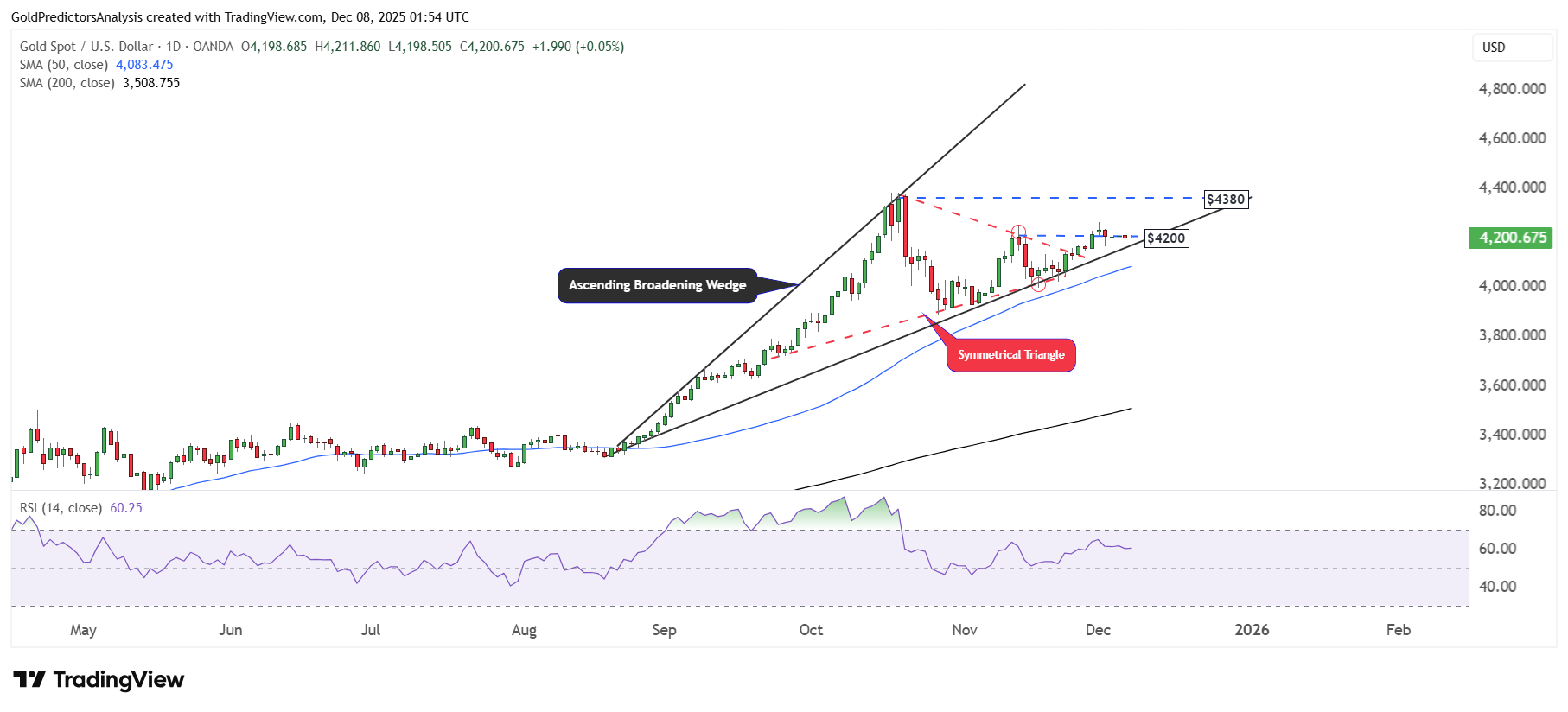Click the Oct label on the time axis
The height and width of the screenshot is (712, 1568).
(x=811, y=630)
